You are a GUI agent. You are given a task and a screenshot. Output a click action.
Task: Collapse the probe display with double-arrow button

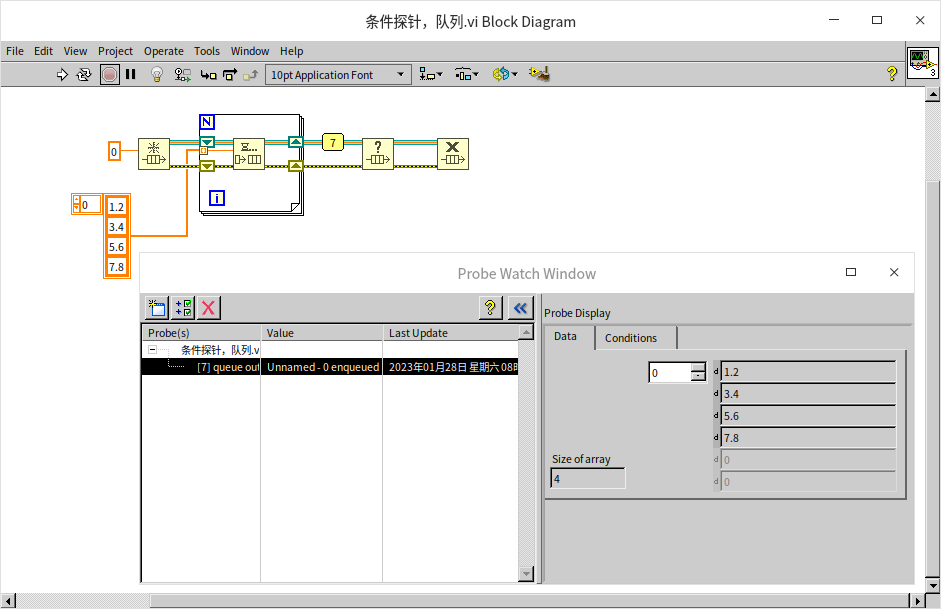tap(520, 308)
